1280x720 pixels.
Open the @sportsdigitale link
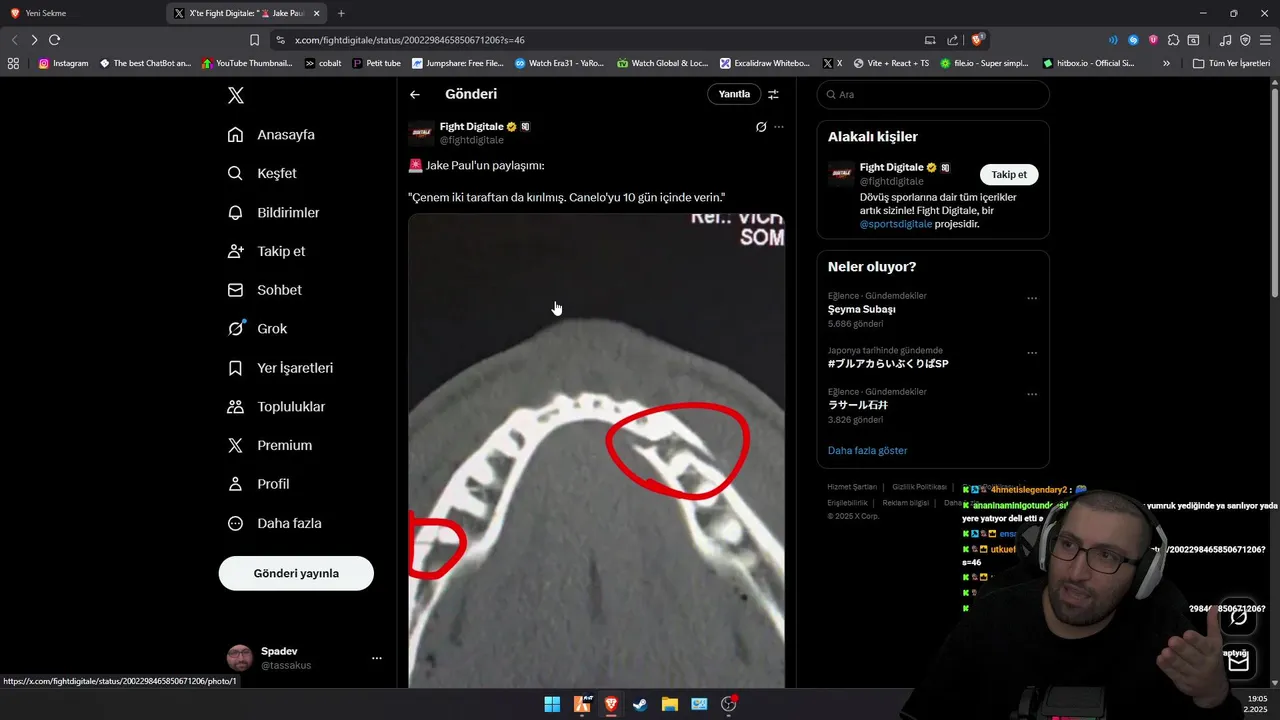tap(896, 224)
